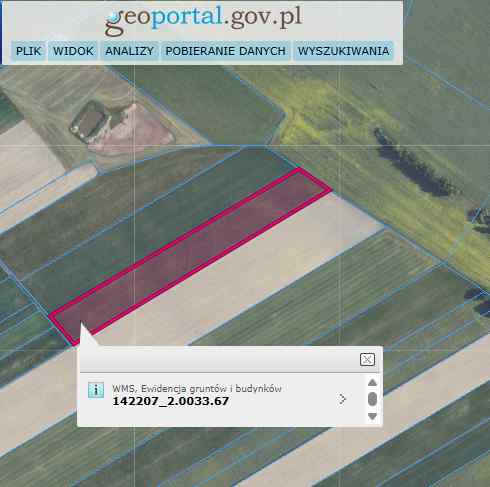Open the POBIERANIE DANYCH menu

click(x=225, y=51)
